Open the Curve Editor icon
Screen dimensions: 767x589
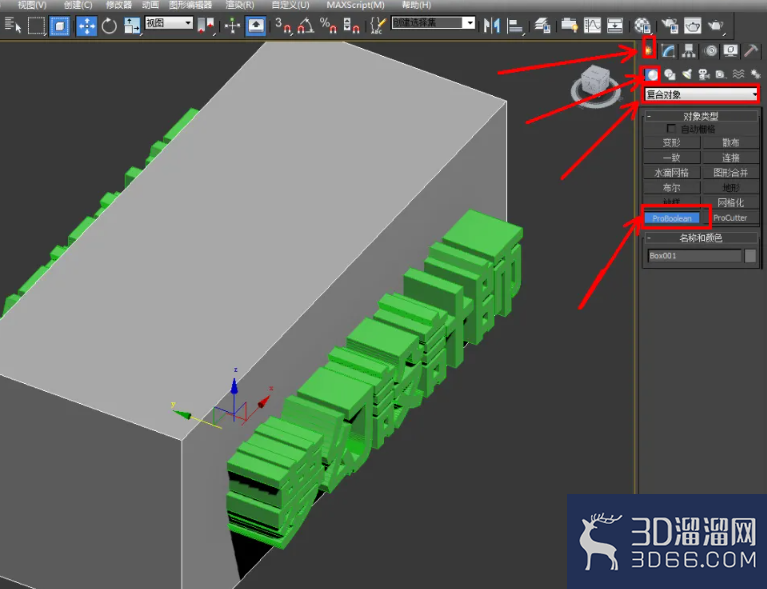click(592, 25)
